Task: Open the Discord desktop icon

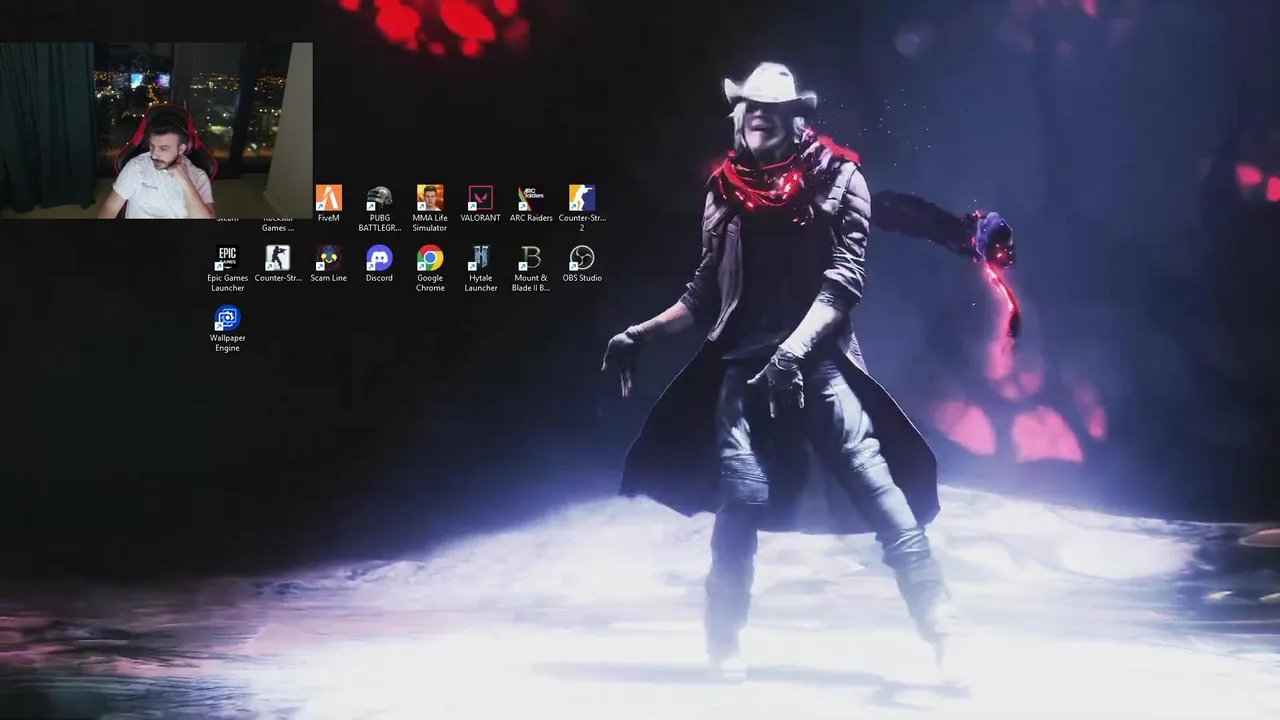Action: [379, 258]
